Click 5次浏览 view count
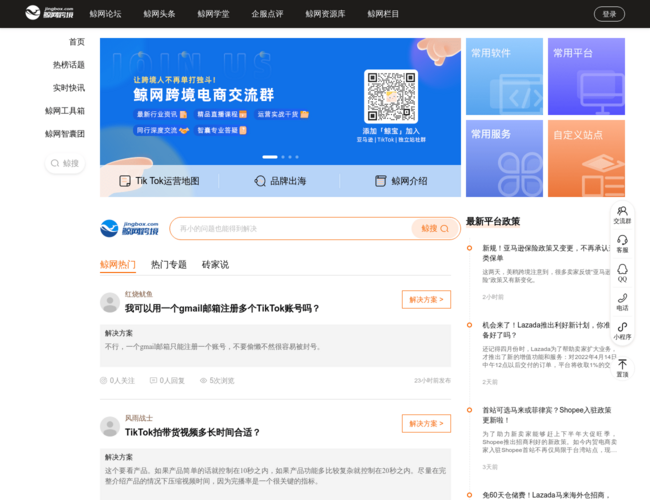This screenshot has height=500, width=650. [217, 381]
